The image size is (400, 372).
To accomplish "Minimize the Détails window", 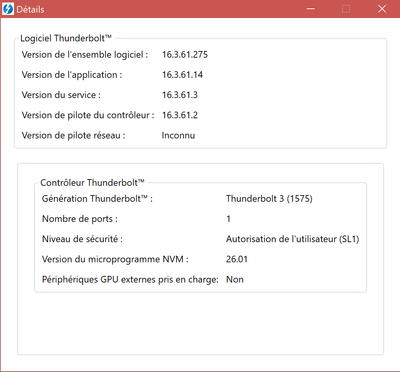I will (311, 9).
